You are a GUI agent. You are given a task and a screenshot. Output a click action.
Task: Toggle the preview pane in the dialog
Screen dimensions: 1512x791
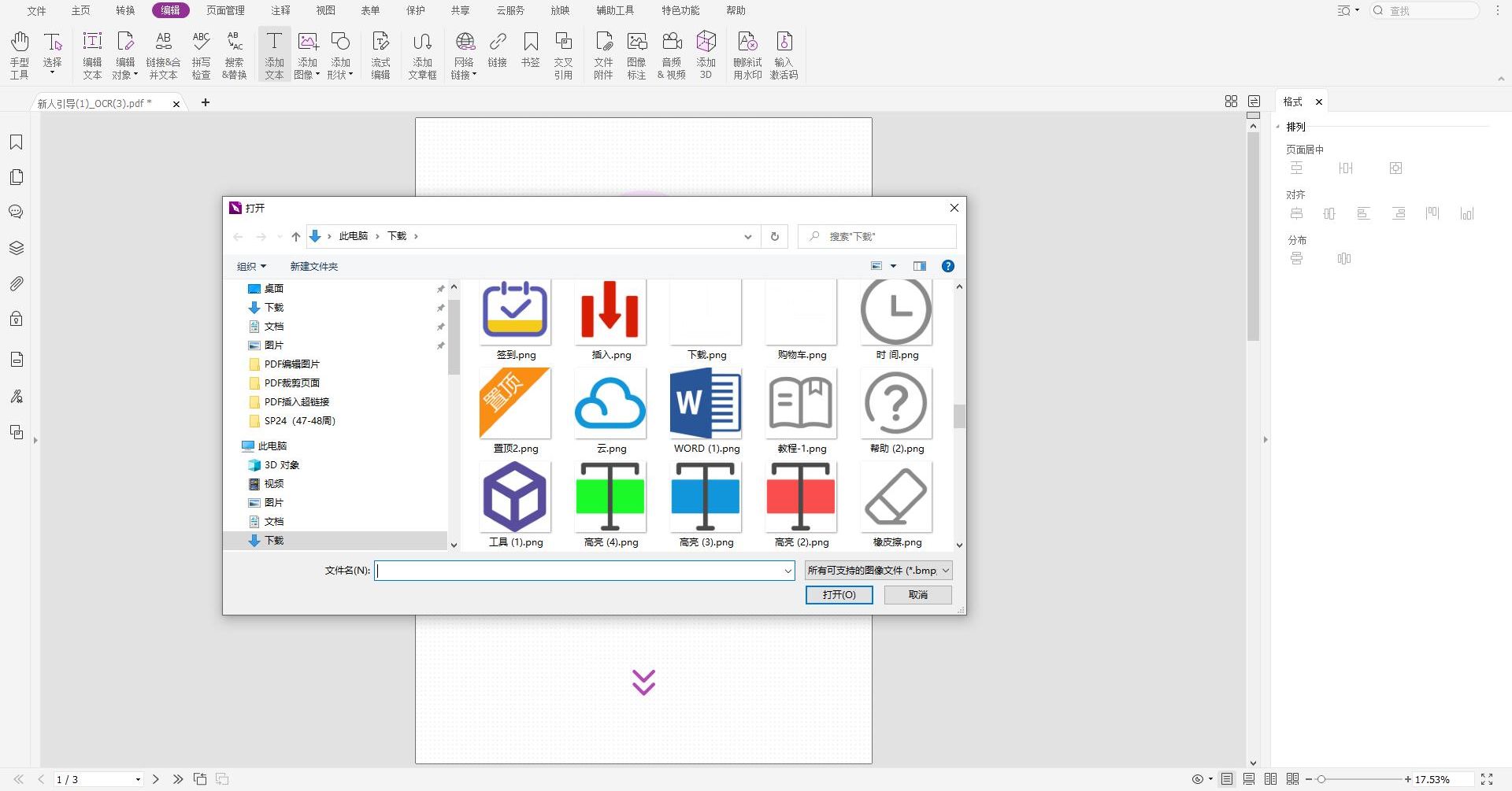point(919,266)
